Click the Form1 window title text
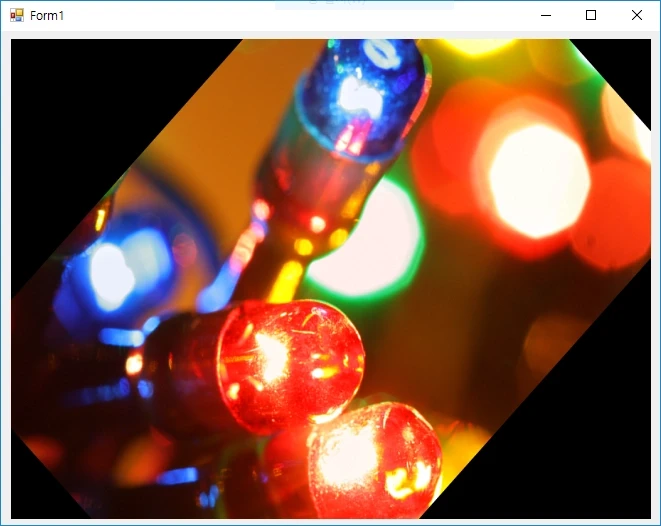 point(47,15)
